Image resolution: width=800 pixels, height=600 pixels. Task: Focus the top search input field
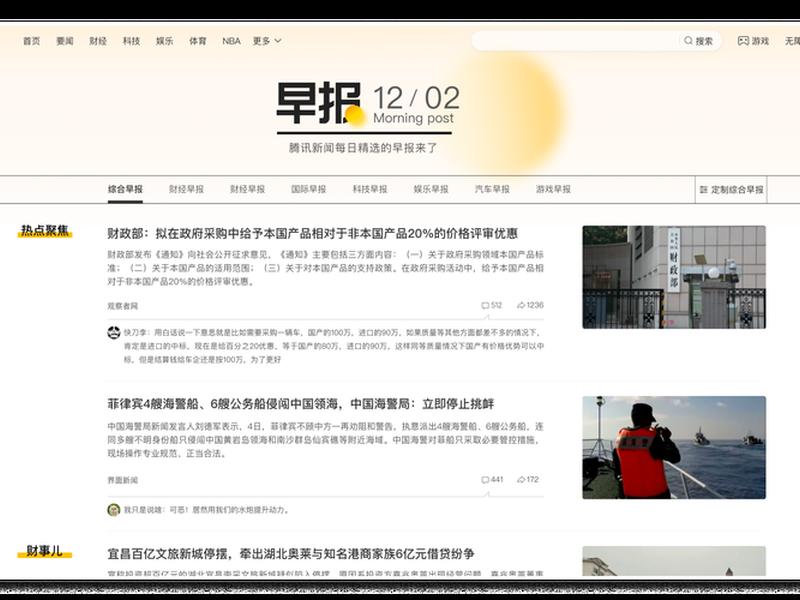pyautogui.click(x=577, y=41)
